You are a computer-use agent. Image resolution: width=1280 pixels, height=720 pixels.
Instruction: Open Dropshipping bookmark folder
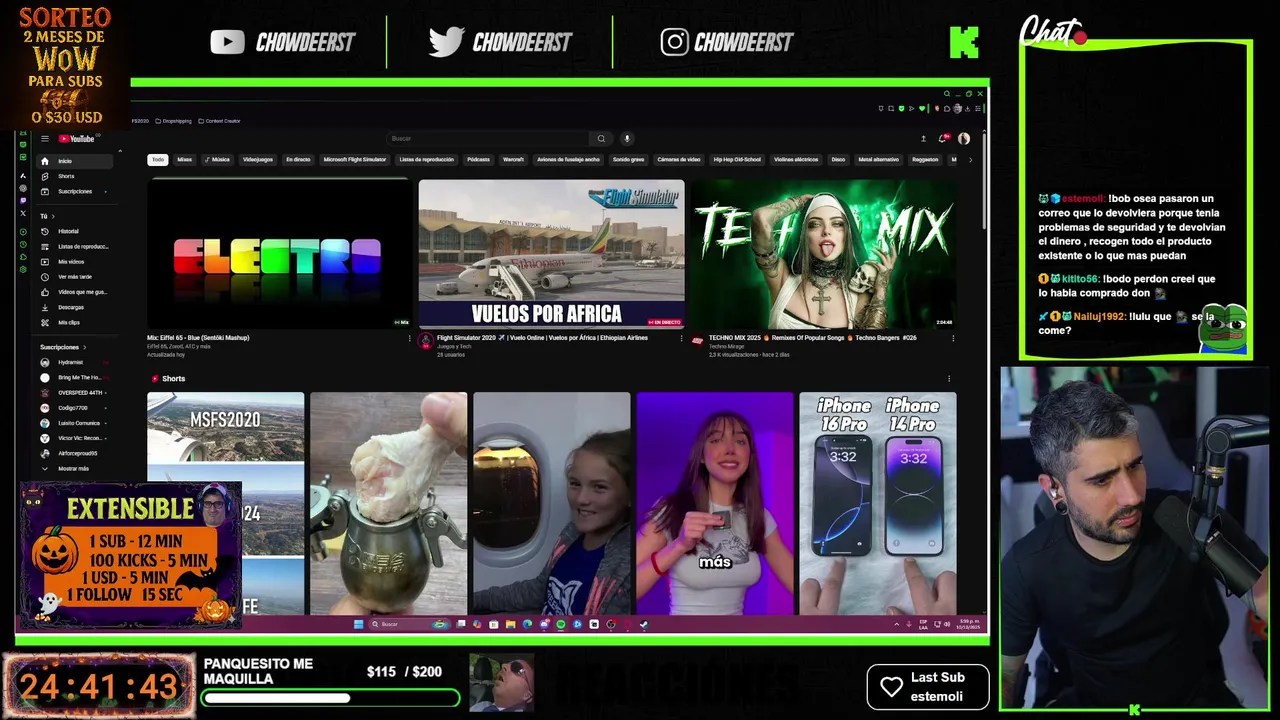click(x=172, y=121)
